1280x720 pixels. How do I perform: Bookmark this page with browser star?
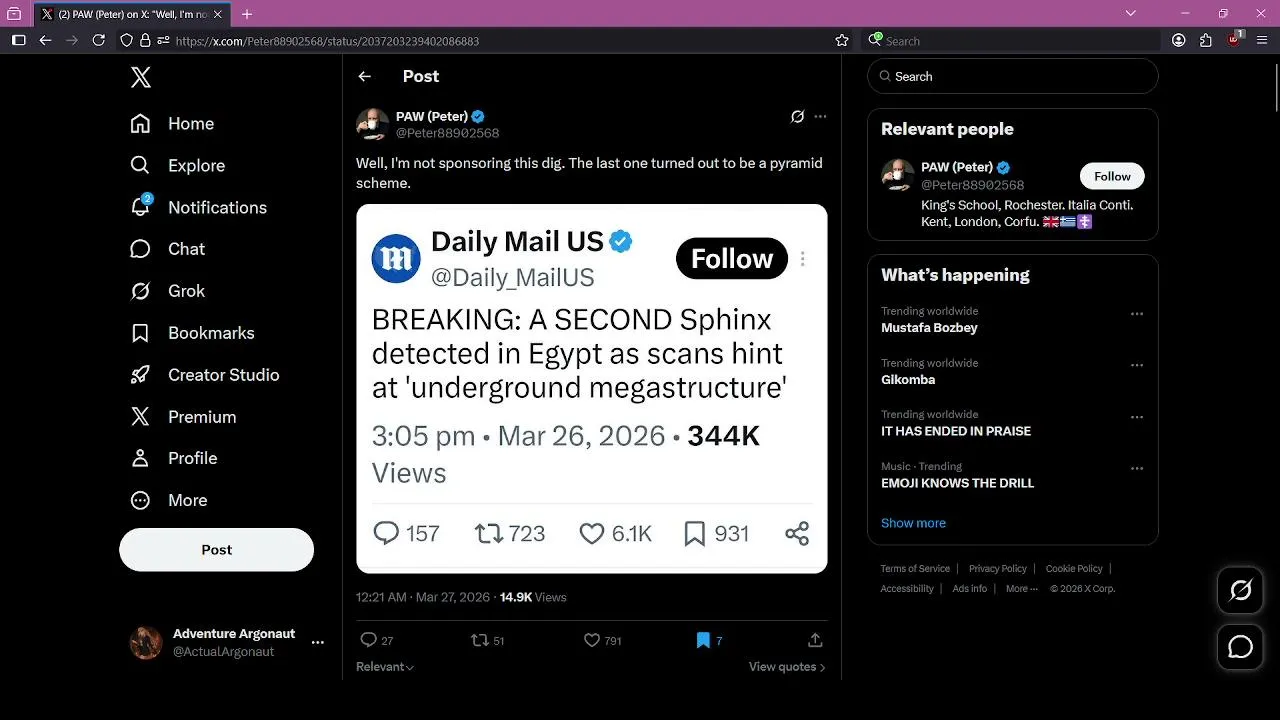[842, 40]
